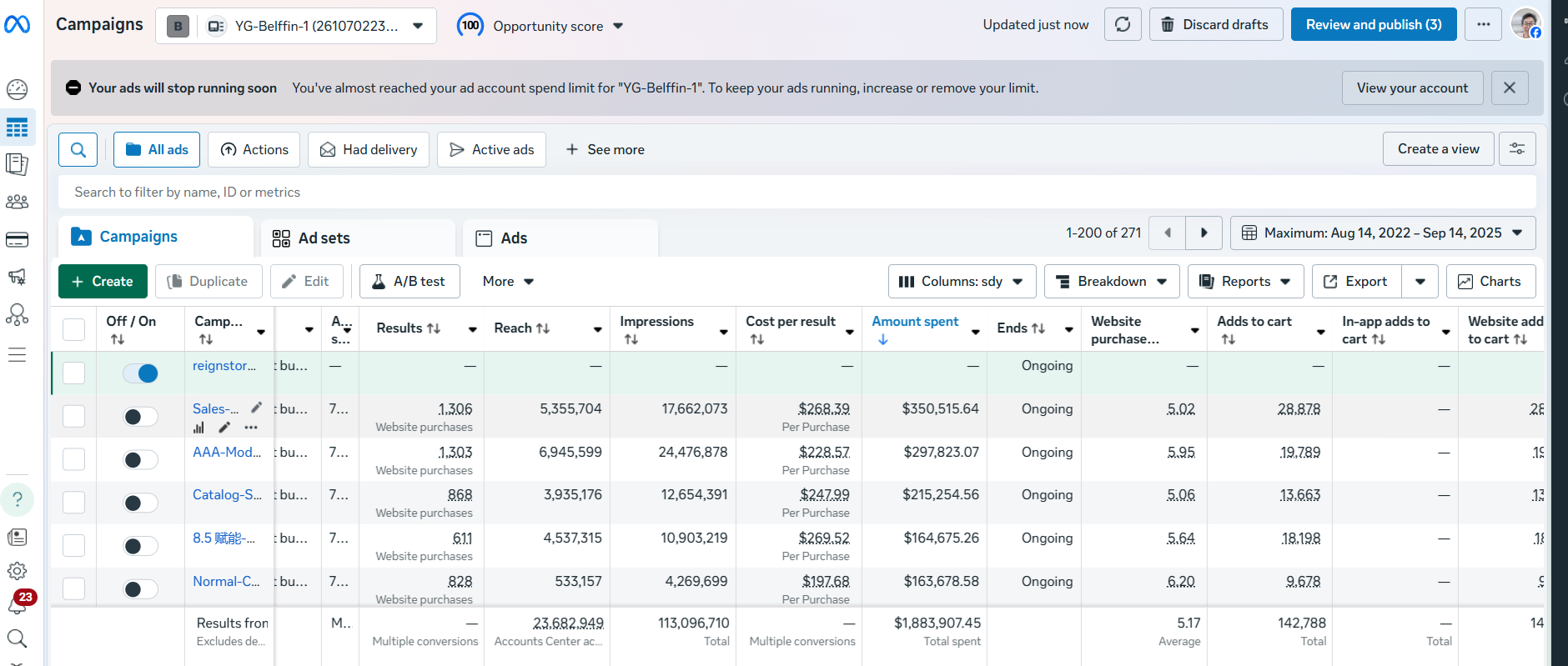Expand the Columns: sdy dropdown
1568x666 pixels.
[962, 282]
